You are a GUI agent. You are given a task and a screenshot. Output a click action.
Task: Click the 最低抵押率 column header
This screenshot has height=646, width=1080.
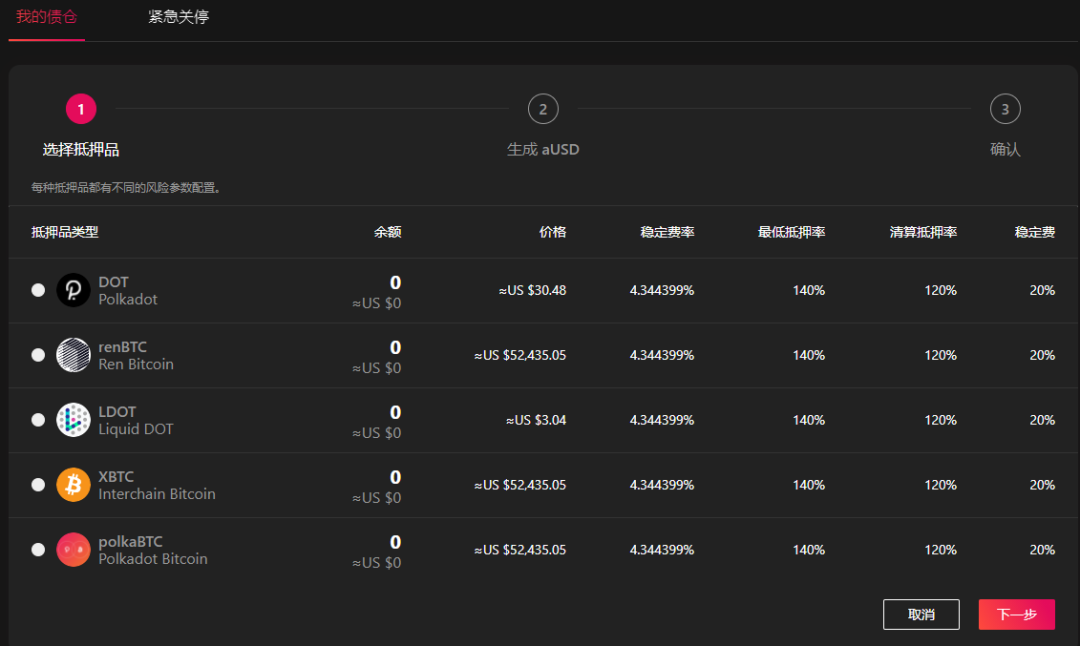click(791, 232)
